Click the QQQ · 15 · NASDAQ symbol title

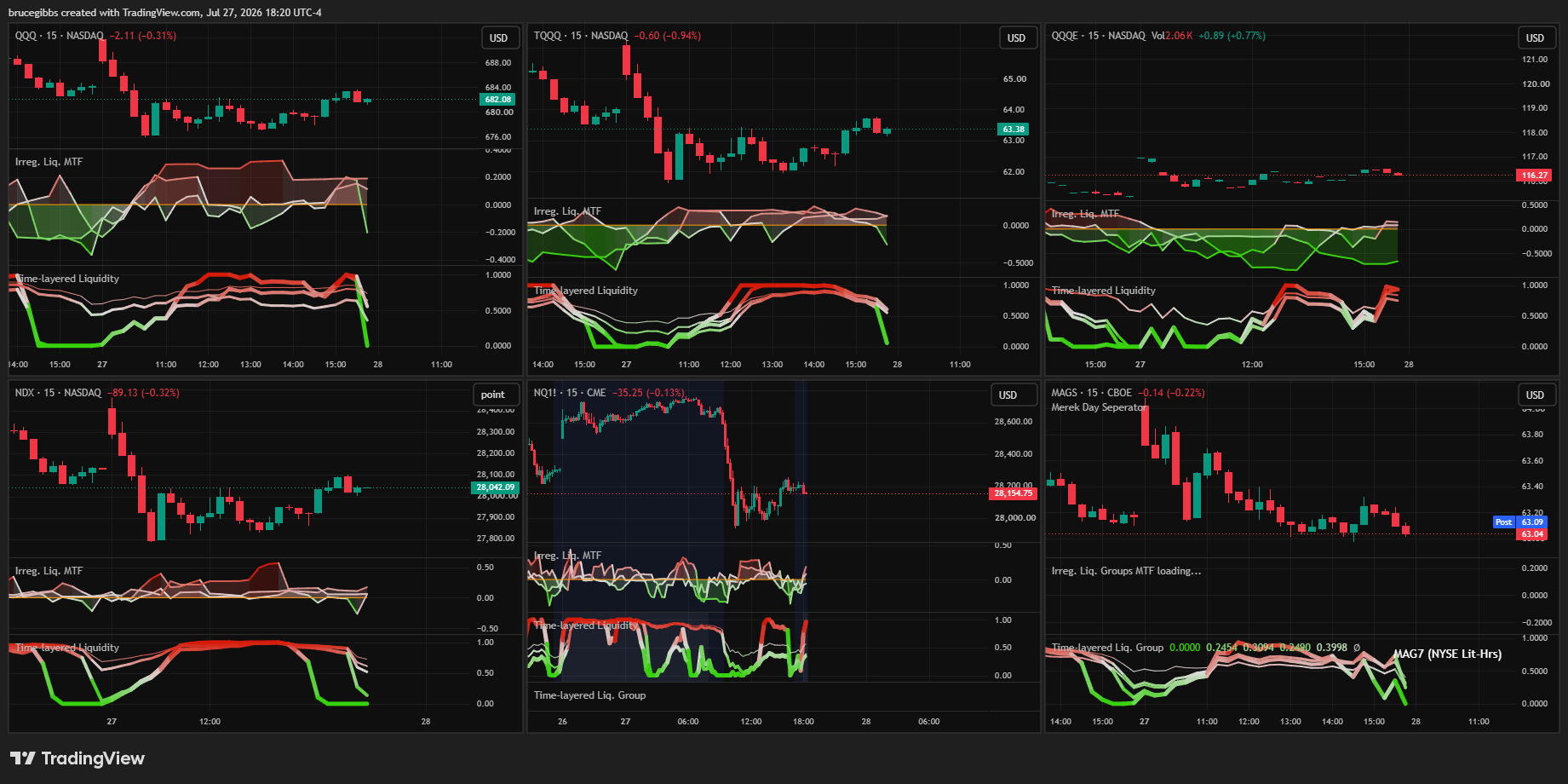pos(59,36)
